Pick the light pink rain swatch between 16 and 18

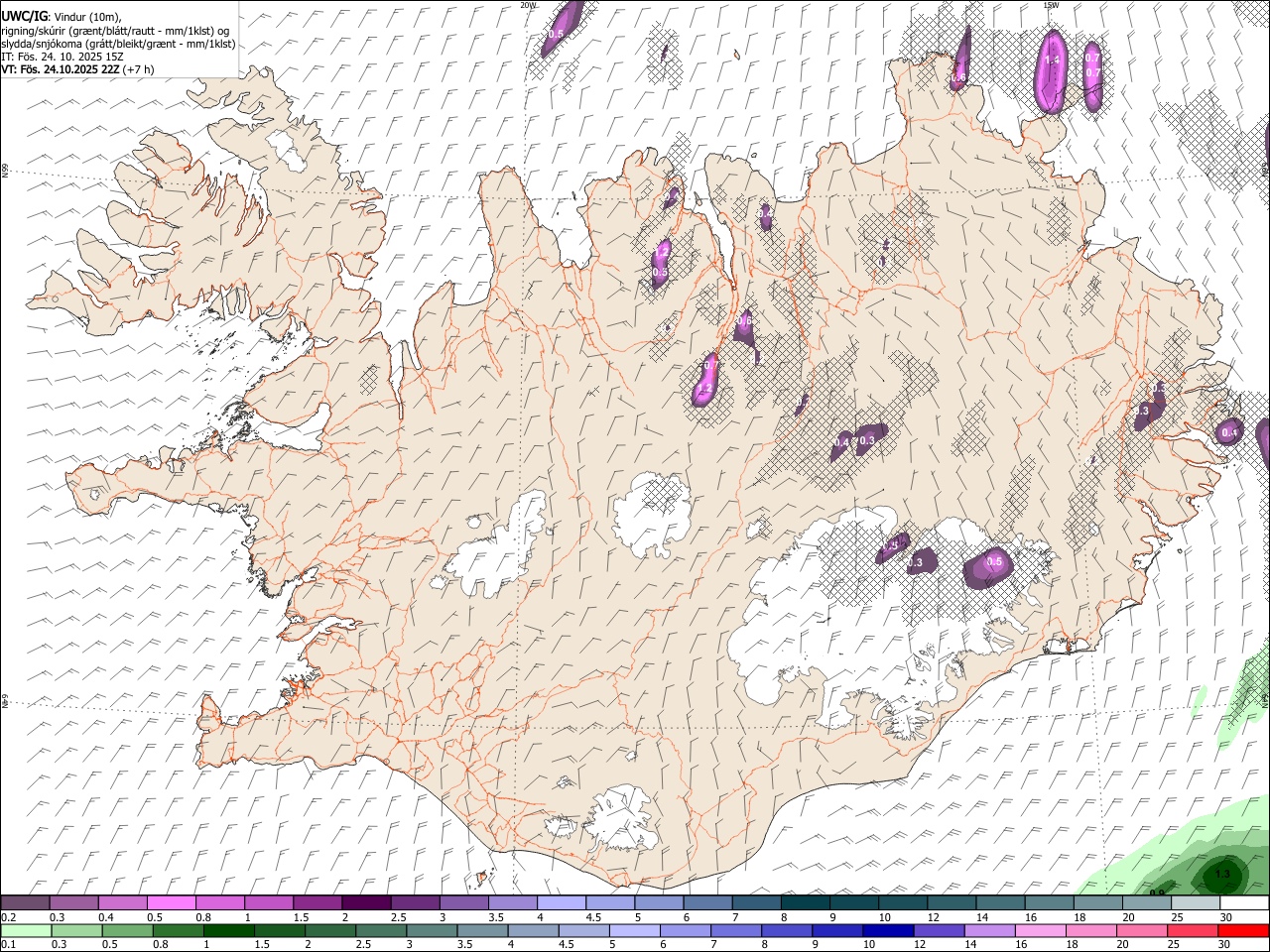point(1040,930)
